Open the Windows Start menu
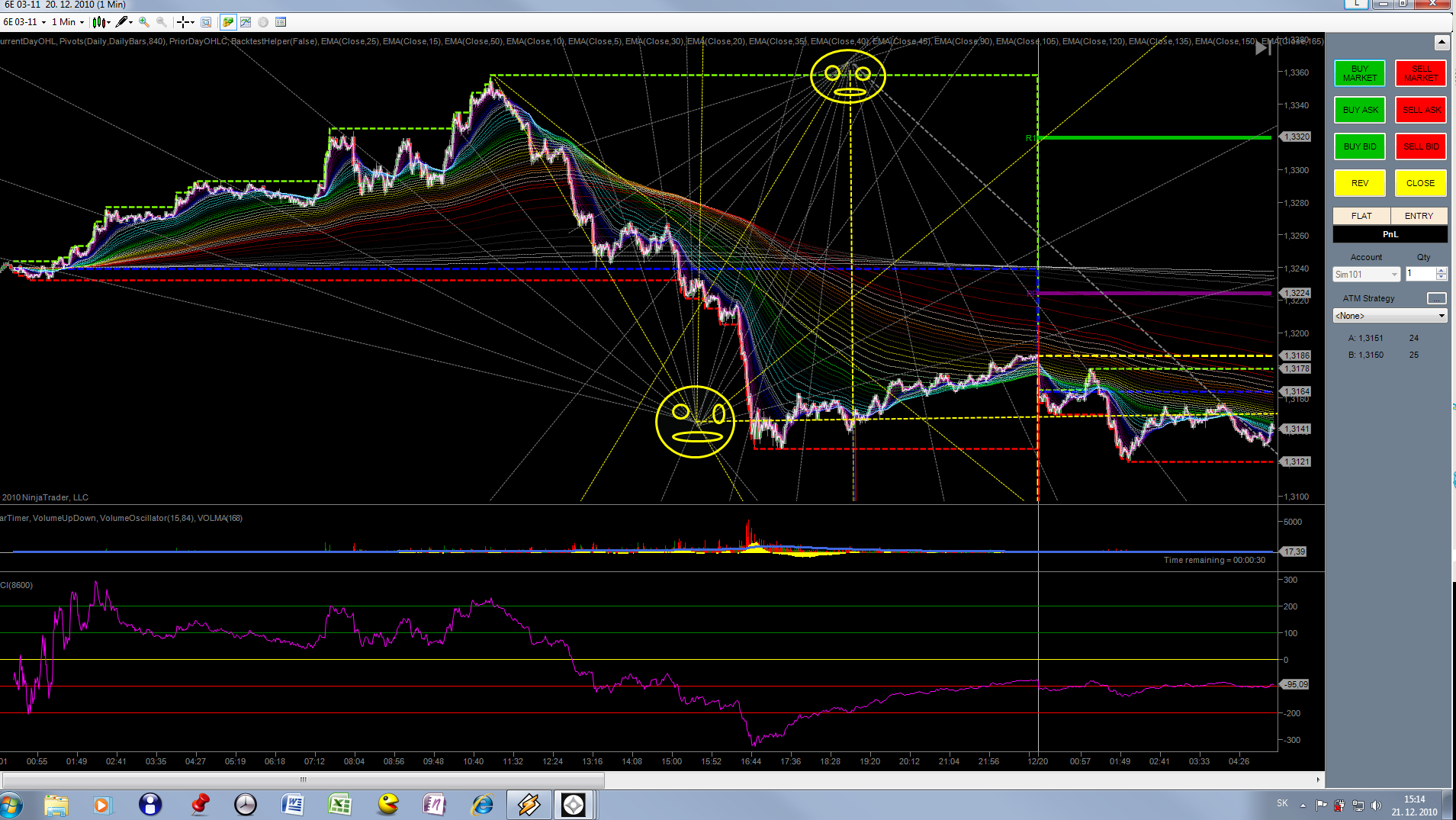The width and height of the screenshot is (1456, 820). pos(11,805)
